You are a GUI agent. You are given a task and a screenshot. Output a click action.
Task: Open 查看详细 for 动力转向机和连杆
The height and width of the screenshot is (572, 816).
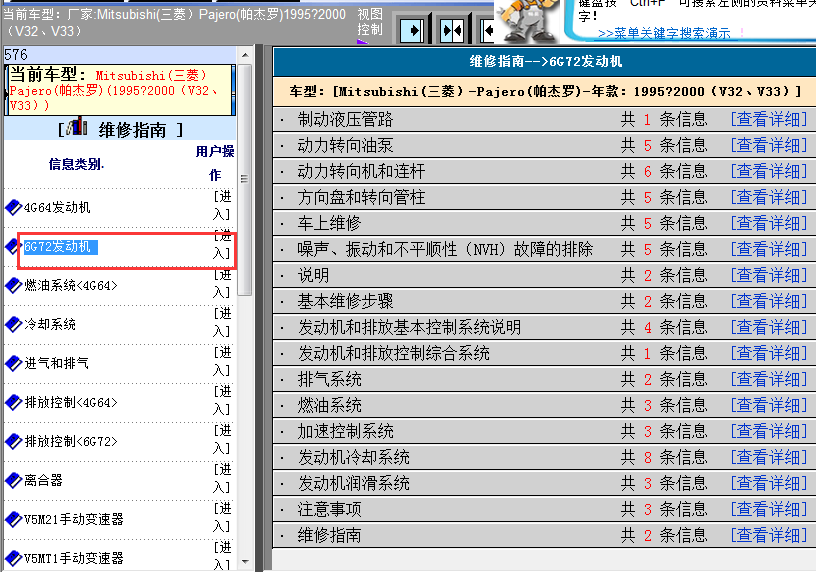click(x=769, y=171)
